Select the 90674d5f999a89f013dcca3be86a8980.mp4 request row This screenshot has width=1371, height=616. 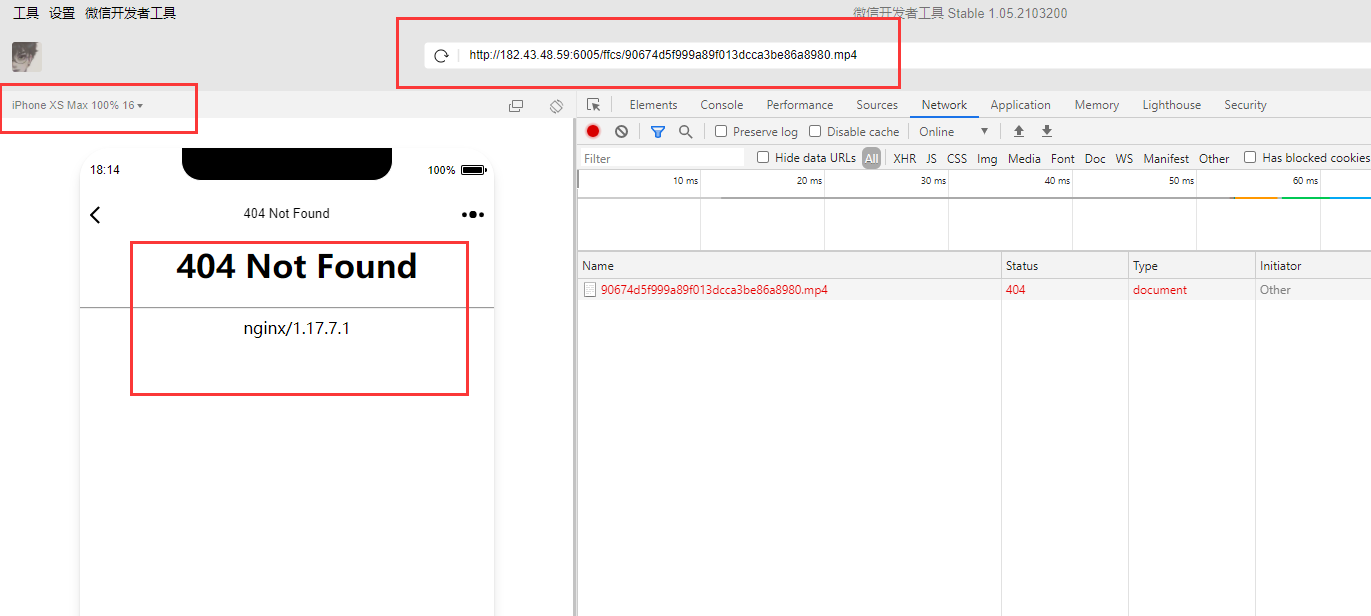click(x=974, y=290)
